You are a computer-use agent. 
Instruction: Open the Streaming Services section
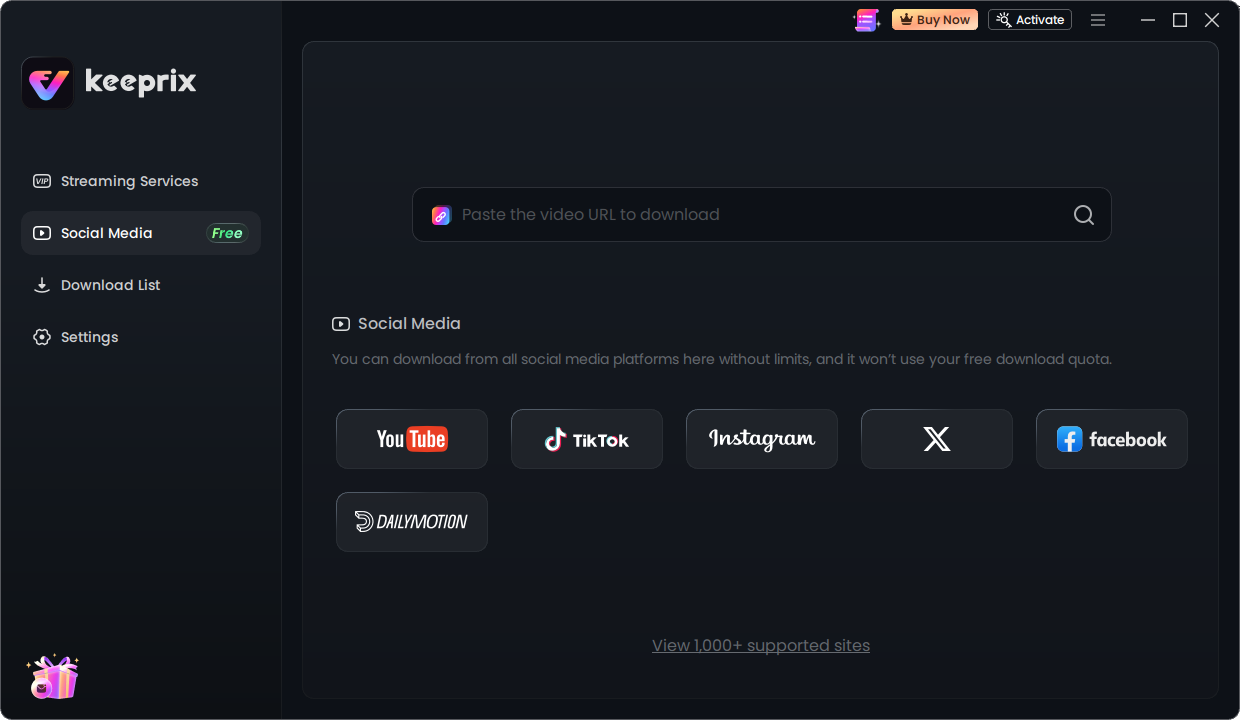[140, 181]
